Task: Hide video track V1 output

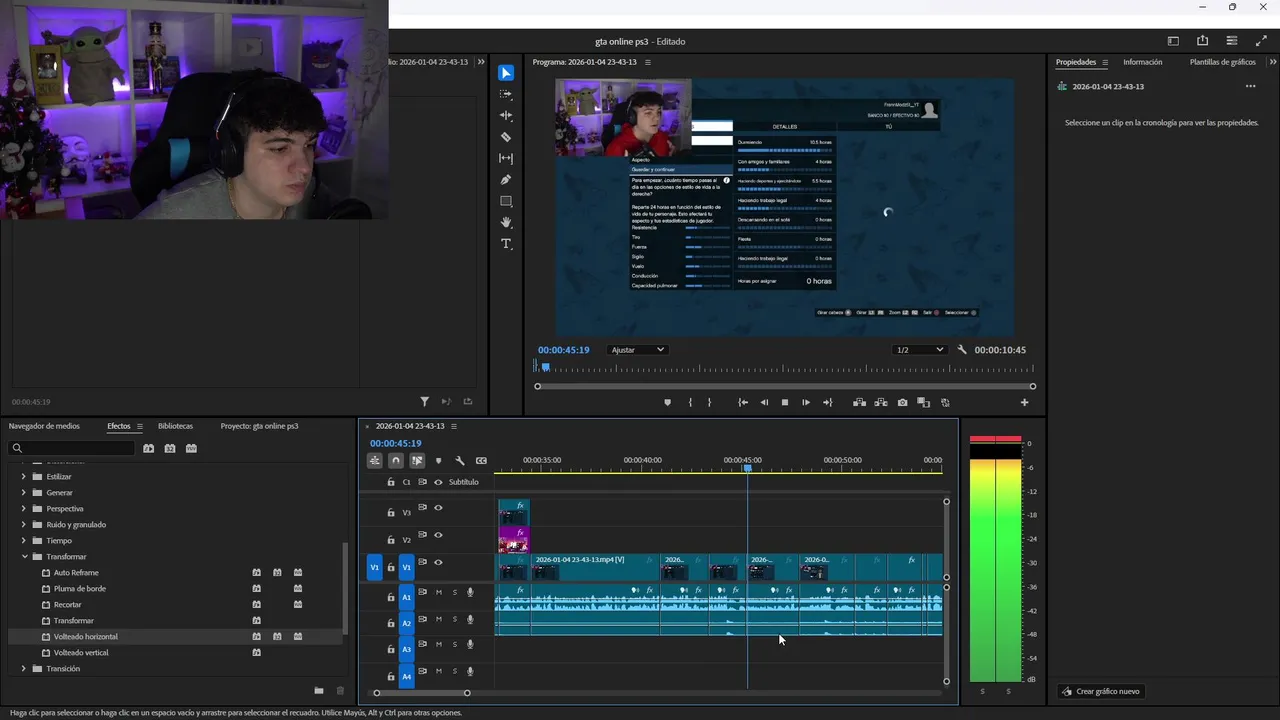Action: click(x=438, y=563)
